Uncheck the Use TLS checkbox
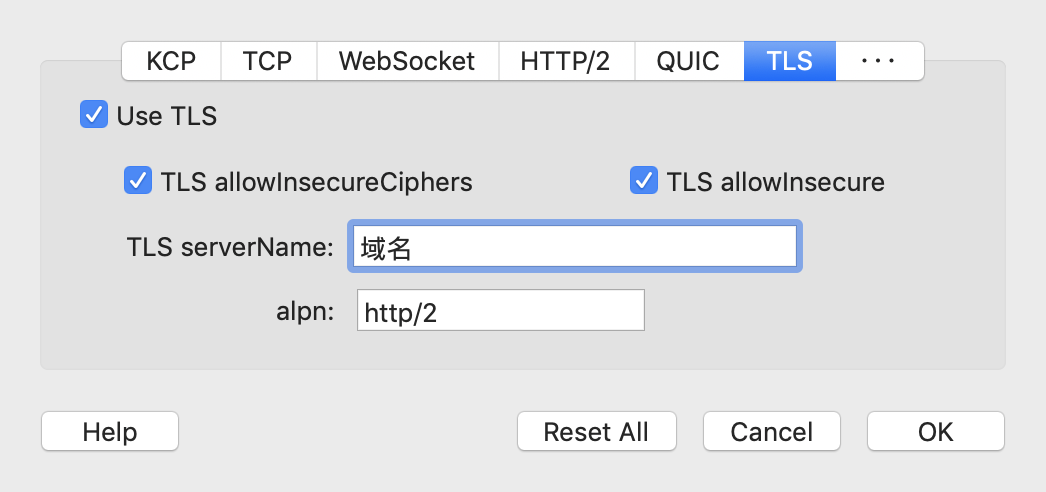This screenshot has height=492, width=1046. pyautogui.click(x=94, y=114)
